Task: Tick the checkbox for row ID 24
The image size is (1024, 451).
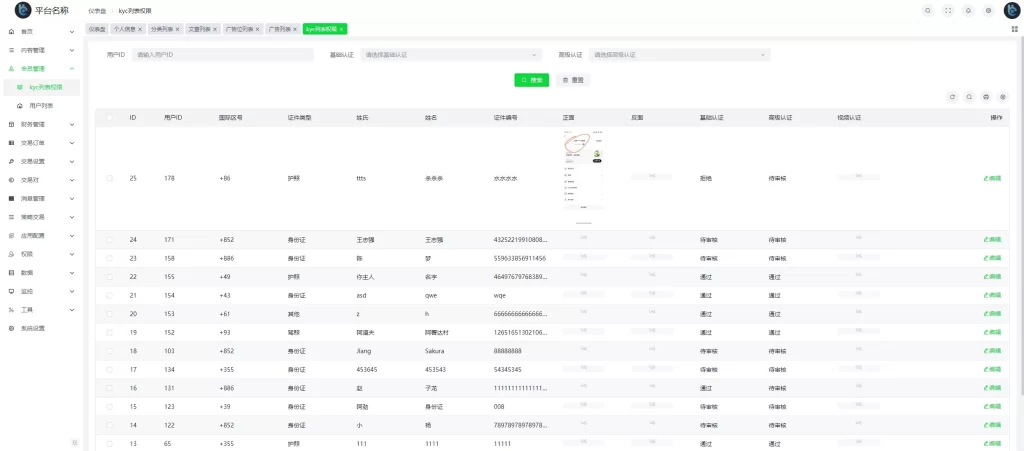Action: coord(110,240)
